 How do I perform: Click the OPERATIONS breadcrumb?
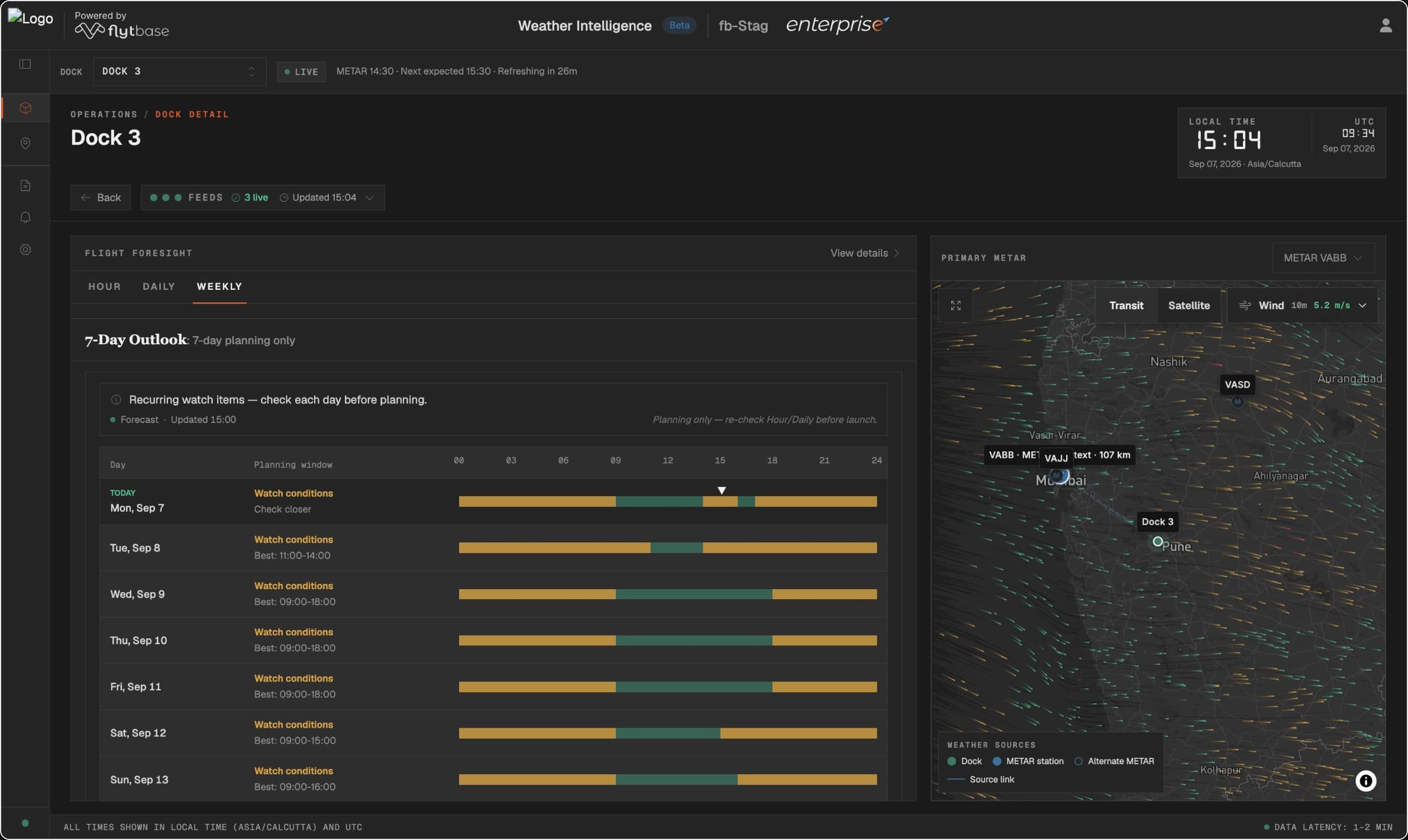tap(104, 115)
